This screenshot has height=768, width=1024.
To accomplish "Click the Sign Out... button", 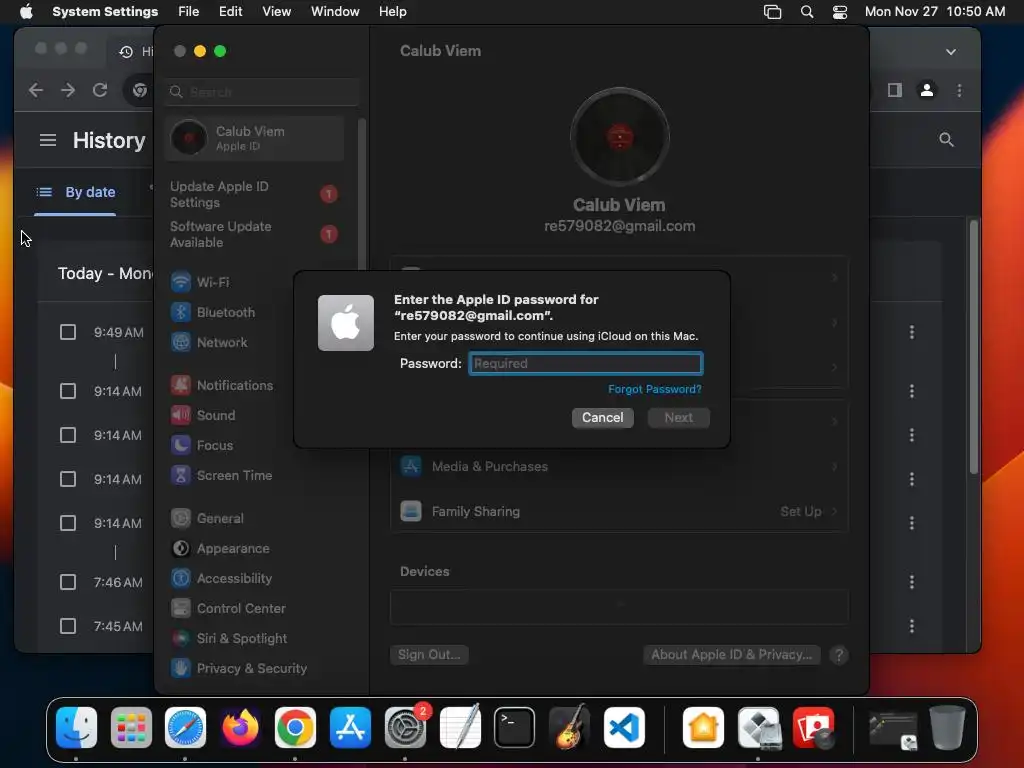I will [x=429, y=655].
